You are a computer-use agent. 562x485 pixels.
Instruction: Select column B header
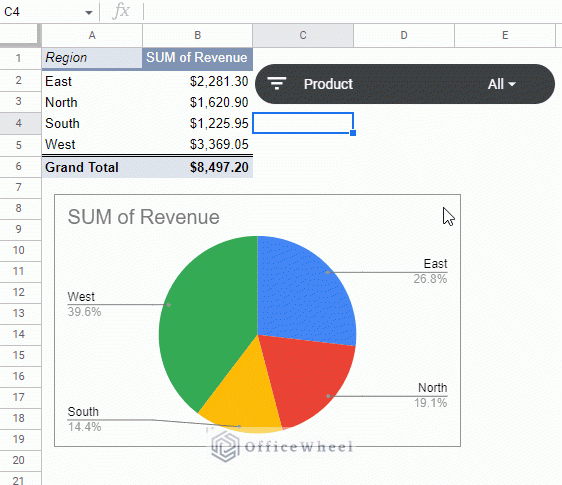tap(197, 35)
